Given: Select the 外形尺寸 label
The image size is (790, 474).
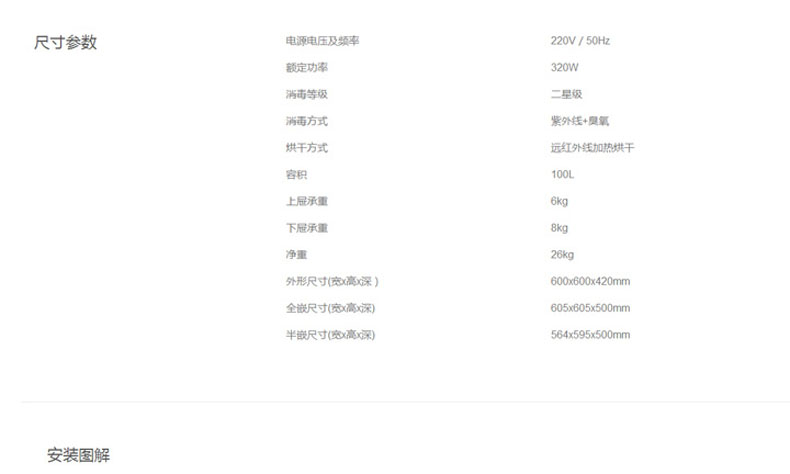Looking at the screenshot, I should 331,281.
